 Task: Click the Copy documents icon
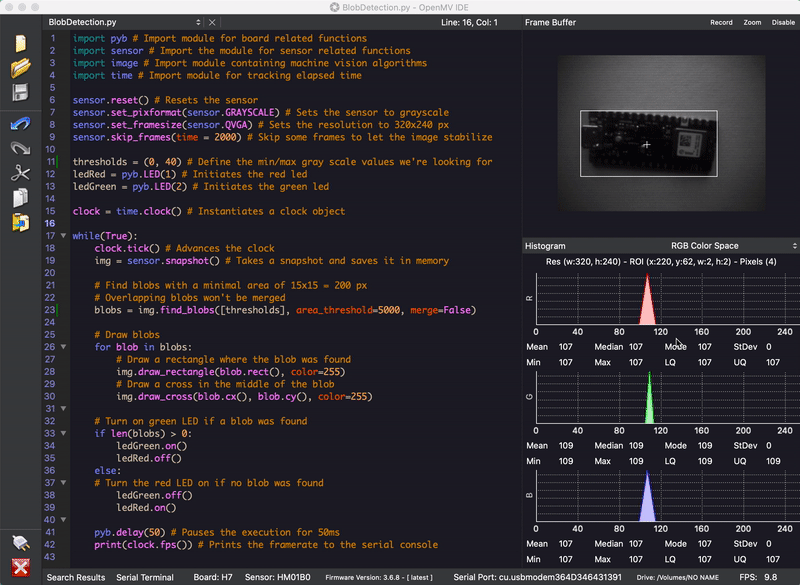[x=20, y=197]
